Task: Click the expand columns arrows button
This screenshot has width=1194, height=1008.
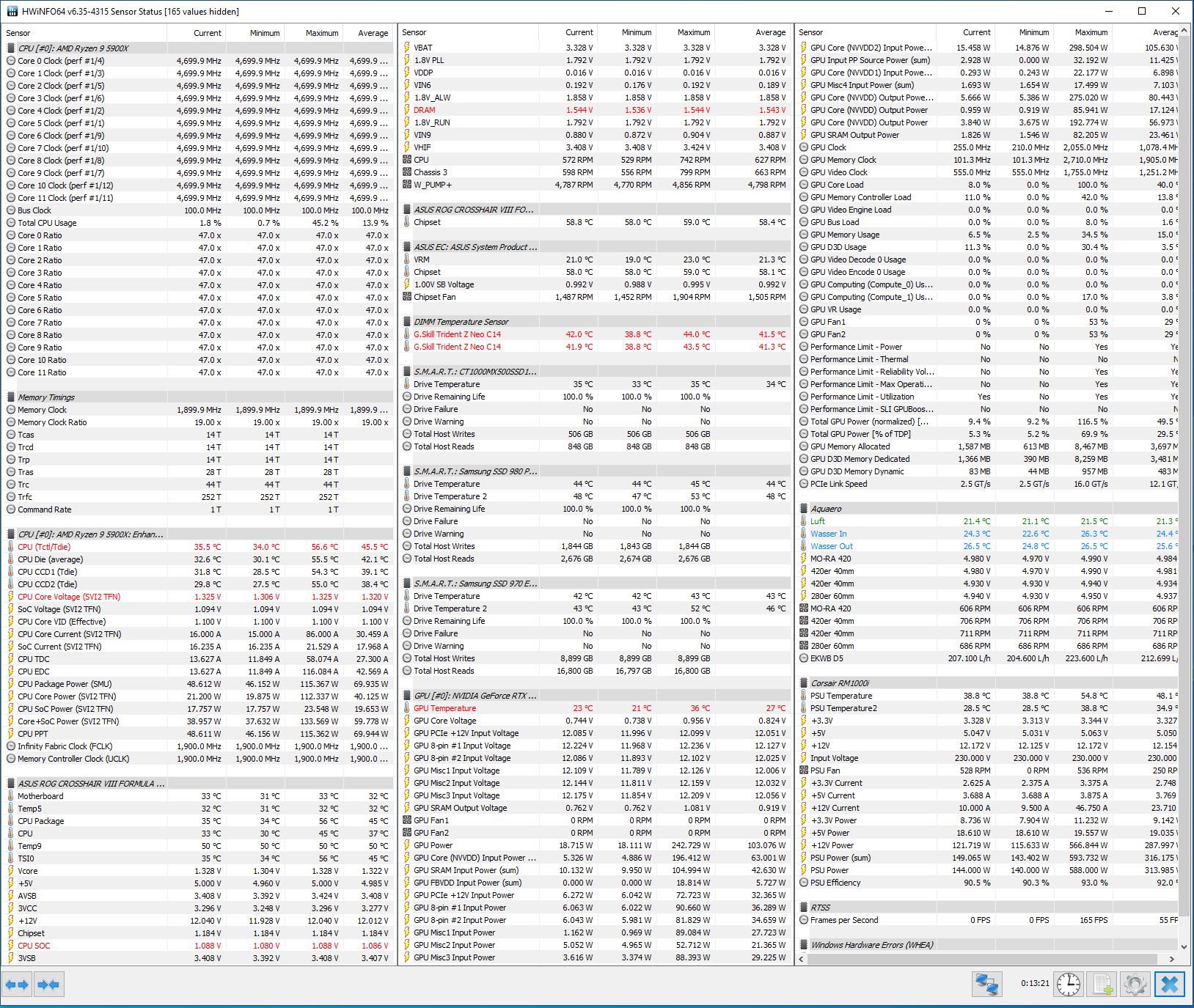Action: pyautogui.click(x=17, y=984)
